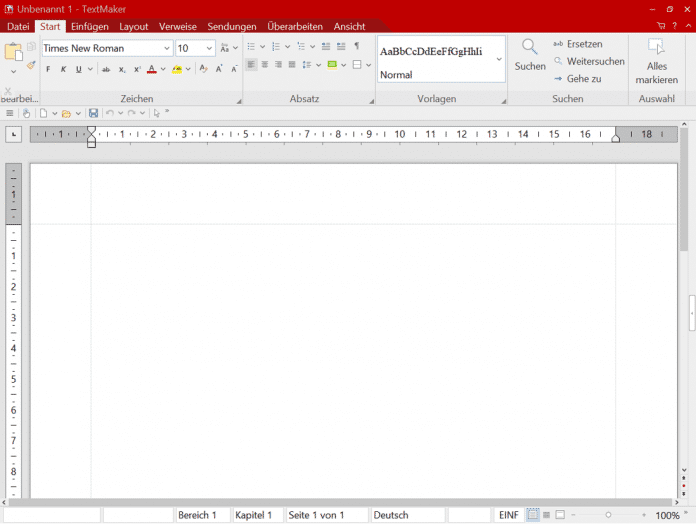
Task: Expand the font size dropdown
Action: (x=209, y=48)
